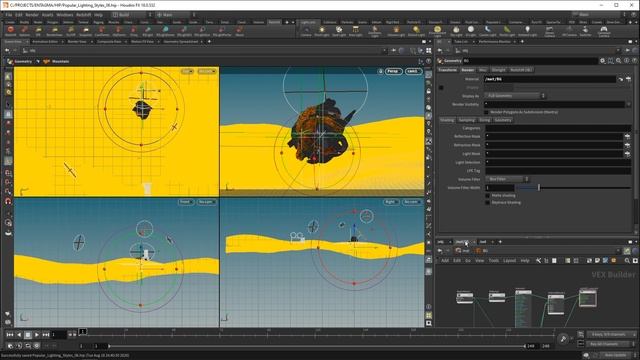
Task: Click the IPR shelf tool icon
Action: pyautogui.click(x=38, y=31)
